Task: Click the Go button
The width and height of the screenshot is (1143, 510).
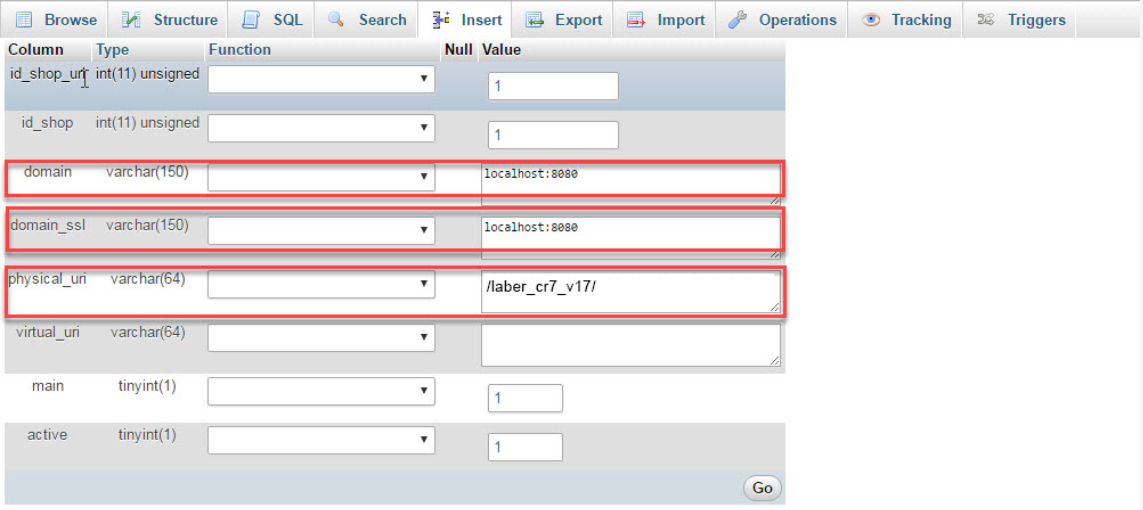Action: pyautogui.click(x=762, y=488)
